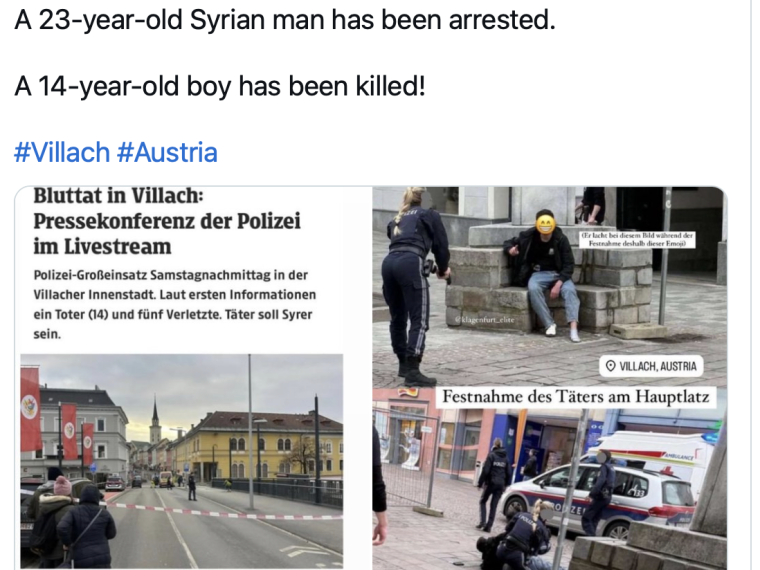The width and height of the screenshot is (760, 570).
Task: Open the bottom photo showing police car
Action: tap(550, 479)
